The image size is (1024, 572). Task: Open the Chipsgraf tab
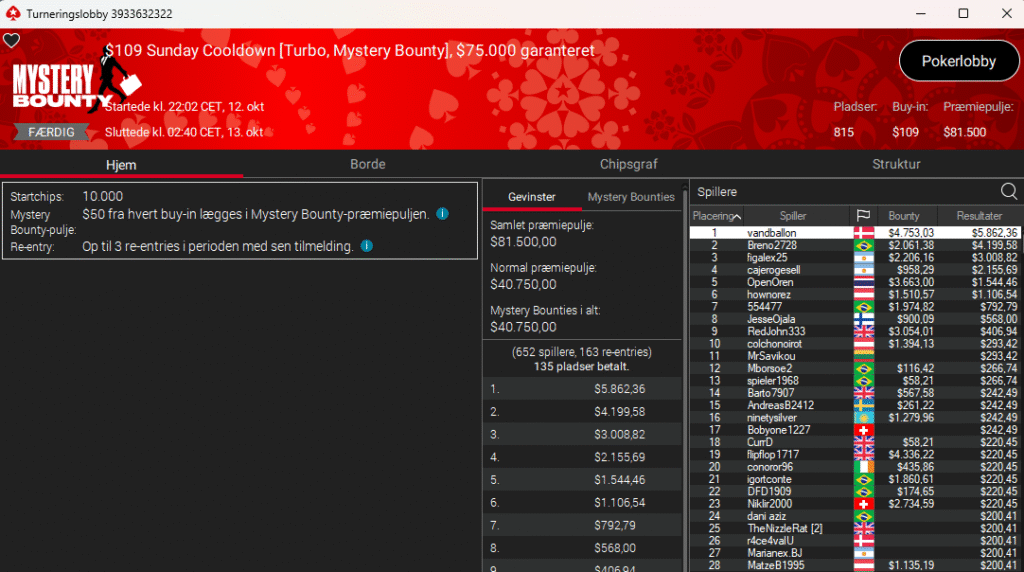(x=628, y=164)
